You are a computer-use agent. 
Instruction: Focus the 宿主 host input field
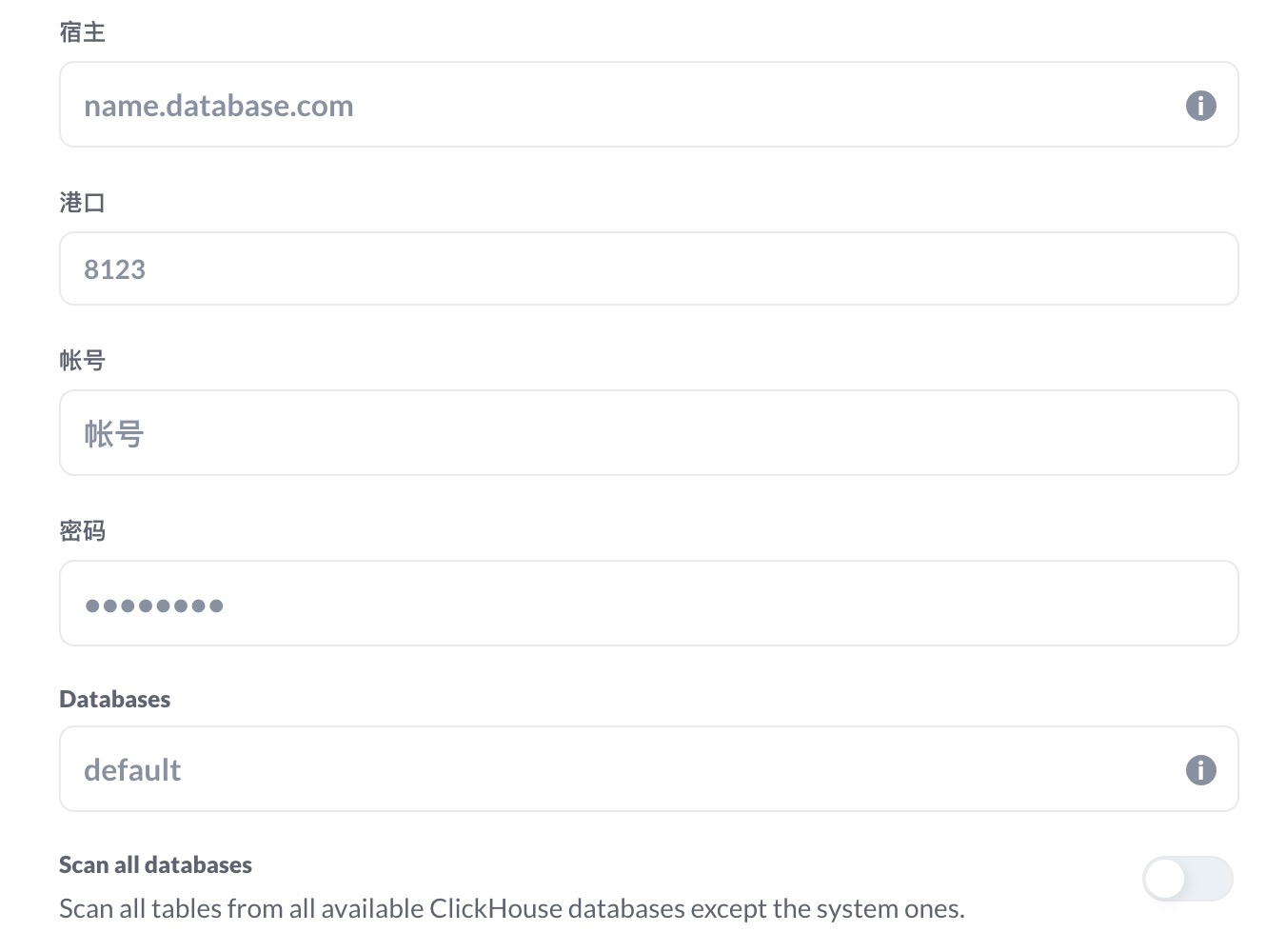(648, 105)
